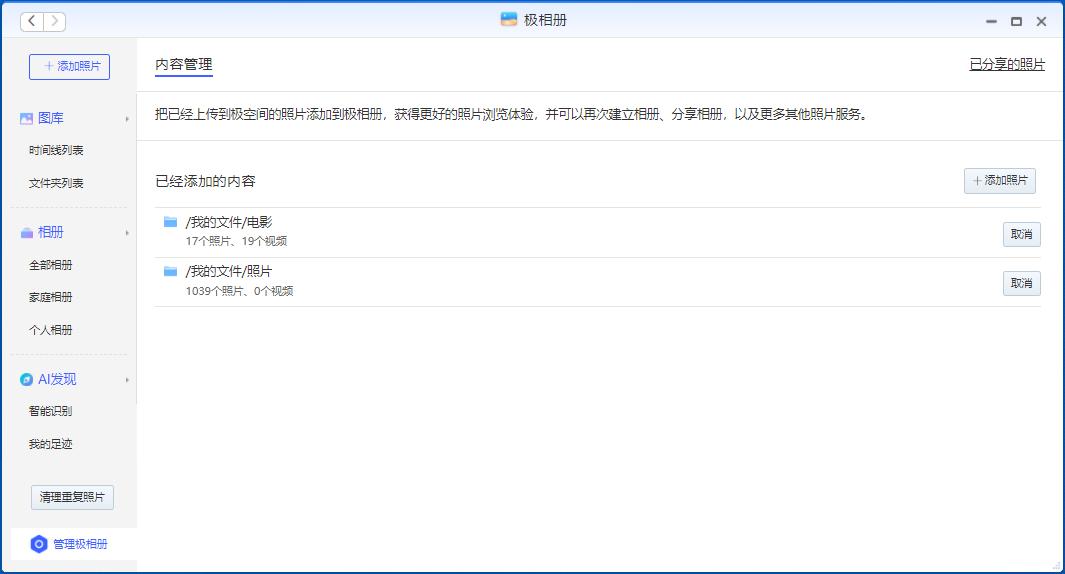The width and height of the screenshot is (1065, 574).
Task: Open 时间线列表 in the sidebar
Action: pyautogui.click(x=56, y=150)
